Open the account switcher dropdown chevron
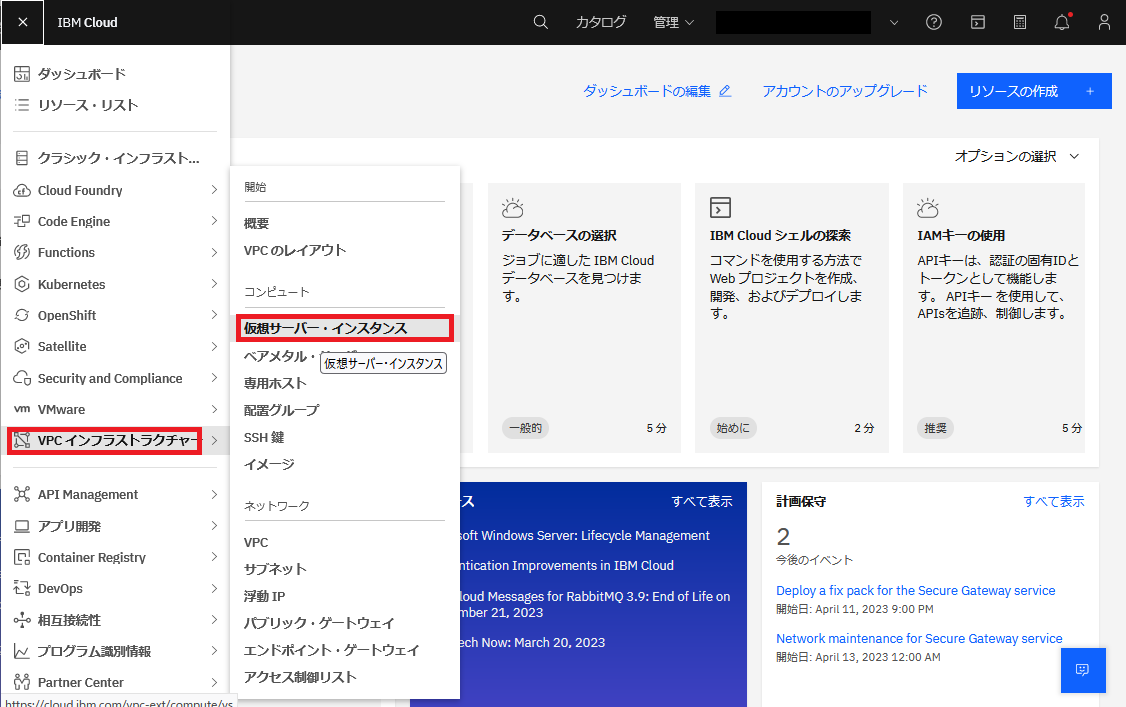The height and width of the screenshot is (707, 1126). (894, 22)
